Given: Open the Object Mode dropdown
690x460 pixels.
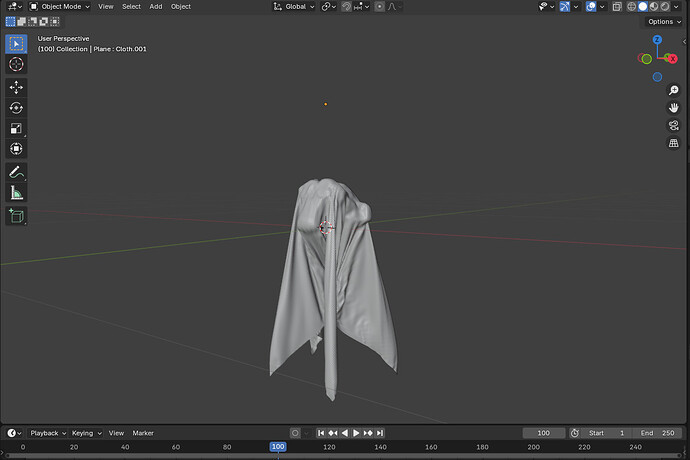Looking at the screenshot, I should pos(59,7).
